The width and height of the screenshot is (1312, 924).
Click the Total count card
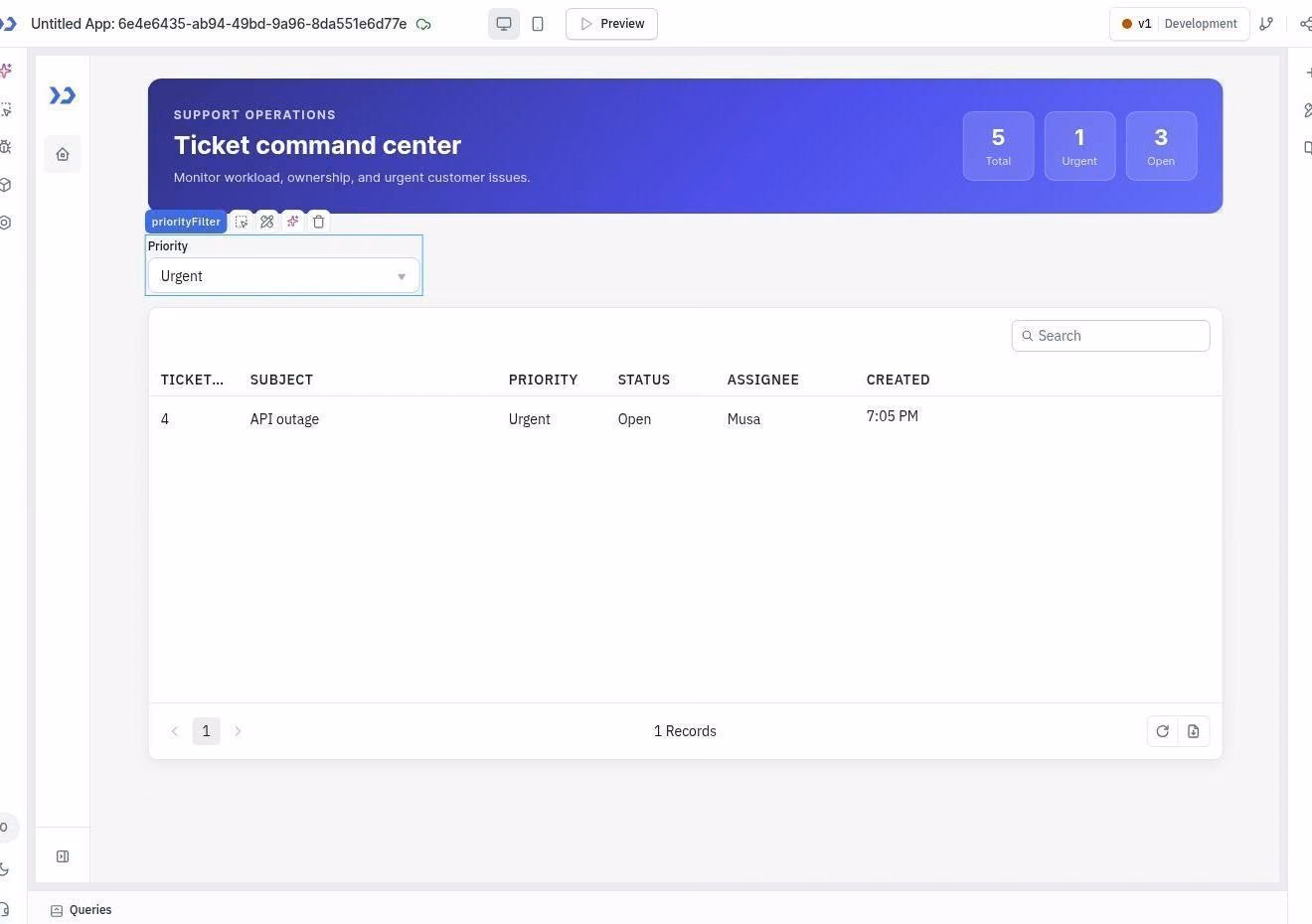[x=998, y=146]
